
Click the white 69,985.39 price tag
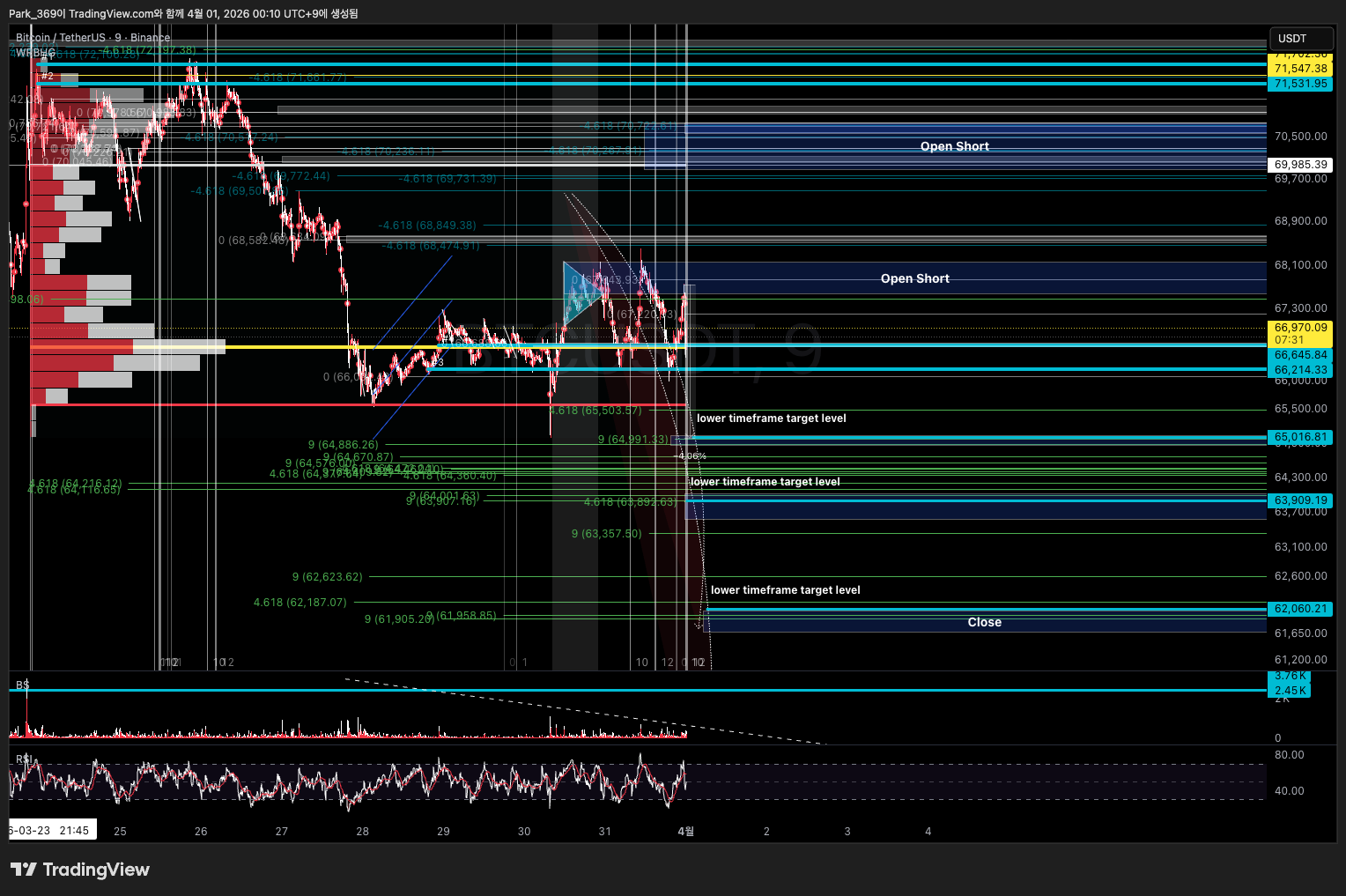1300,165
